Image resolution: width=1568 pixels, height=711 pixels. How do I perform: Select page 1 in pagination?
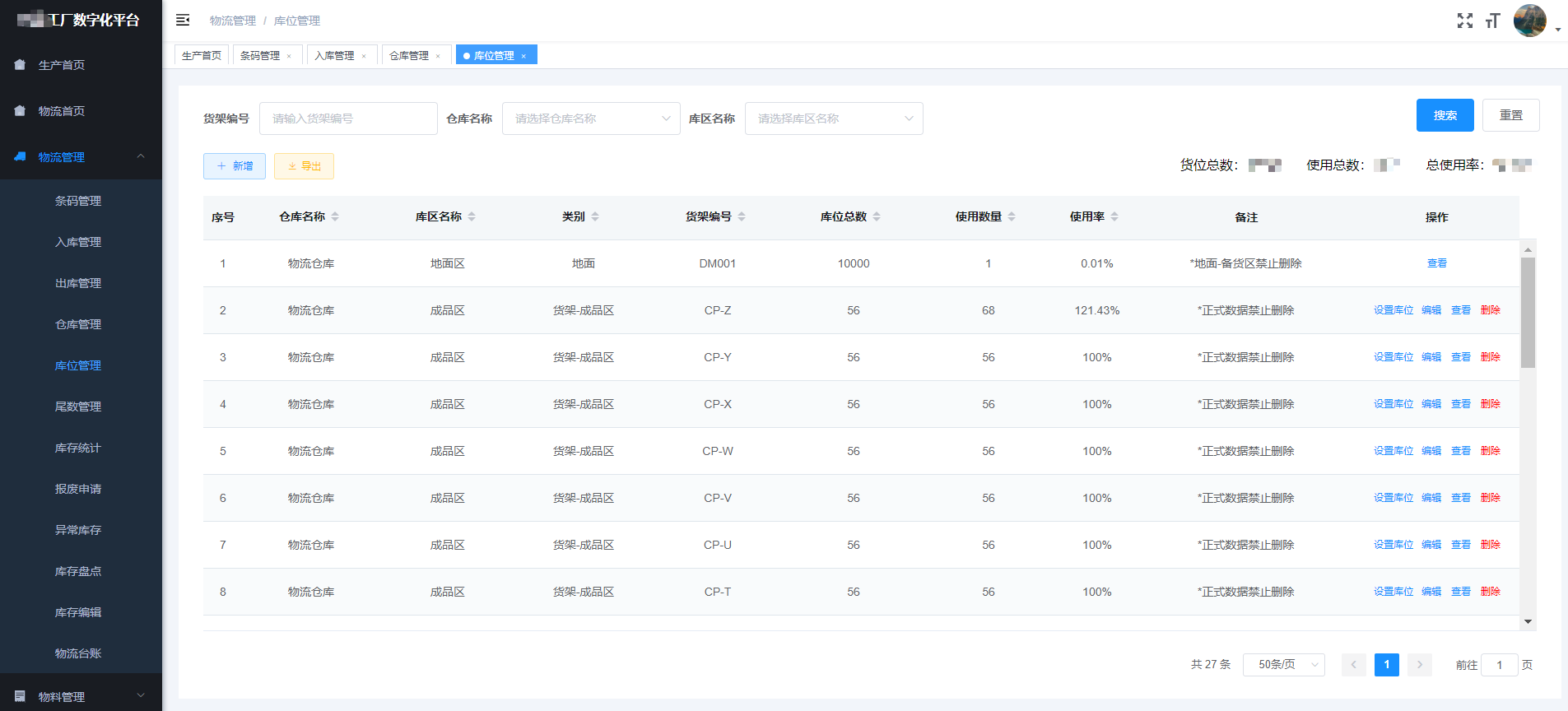coord(1387,665)
